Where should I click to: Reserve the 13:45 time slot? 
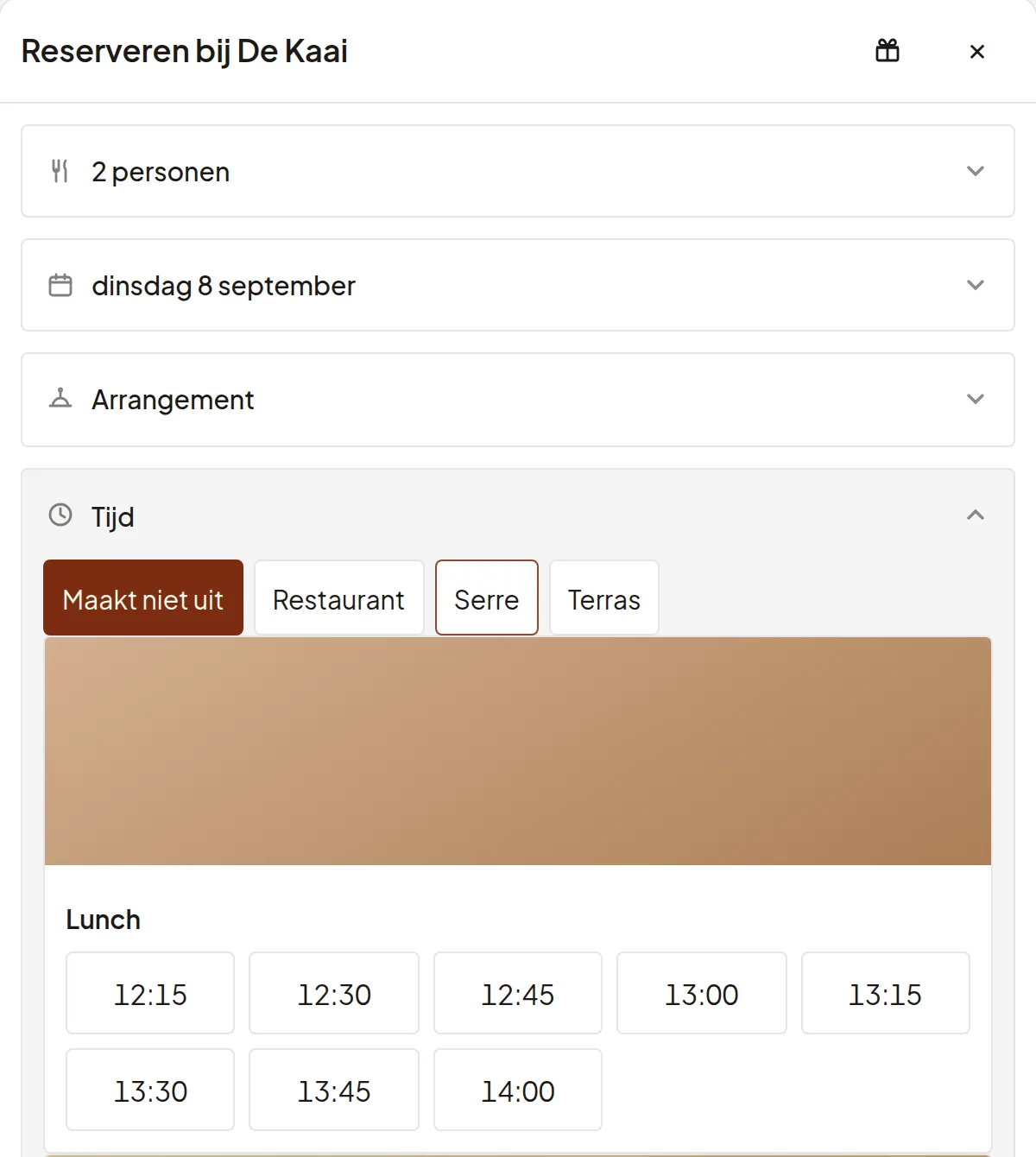point(334,1090)
